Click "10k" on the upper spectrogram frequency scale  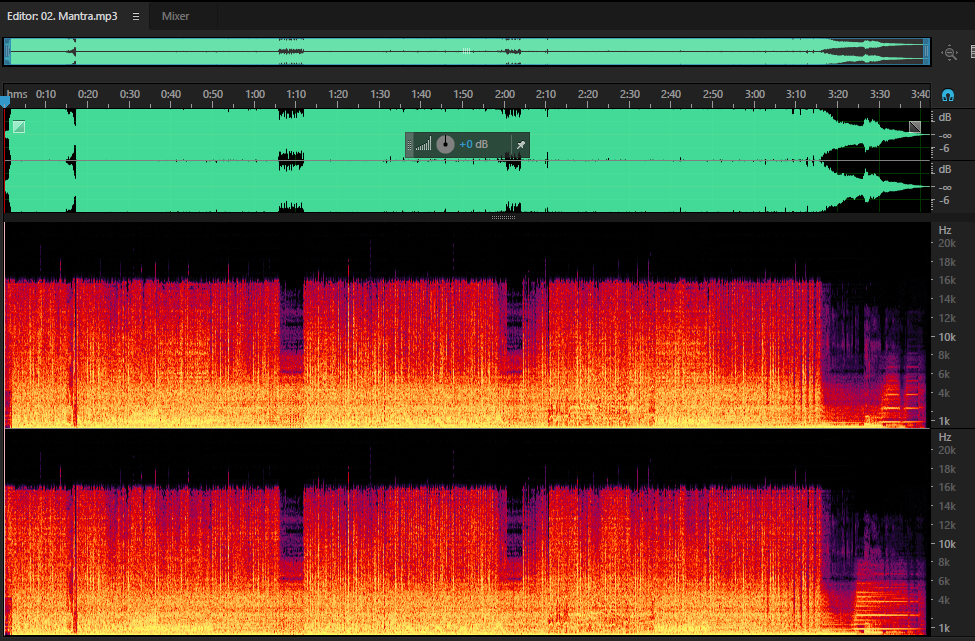[947, 337]
